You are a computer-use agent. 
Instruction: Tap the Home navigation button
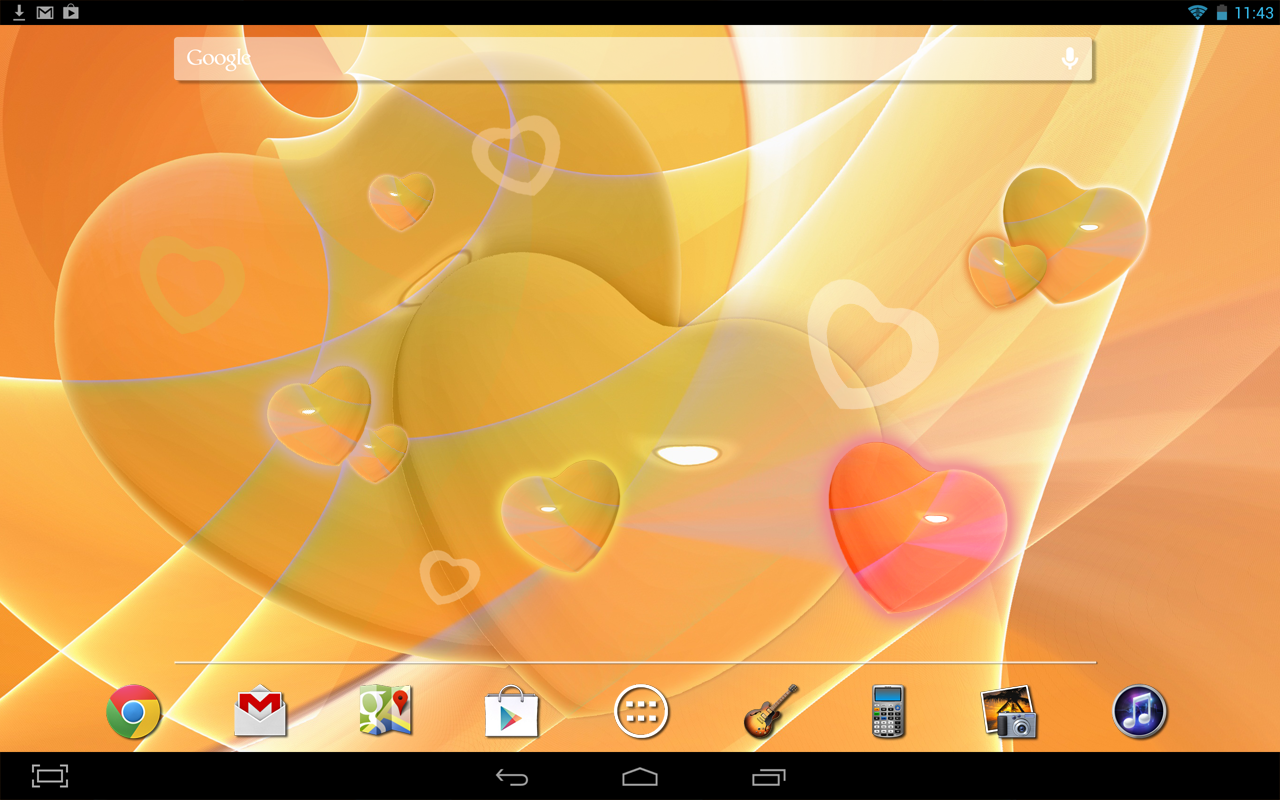point(640,777)
